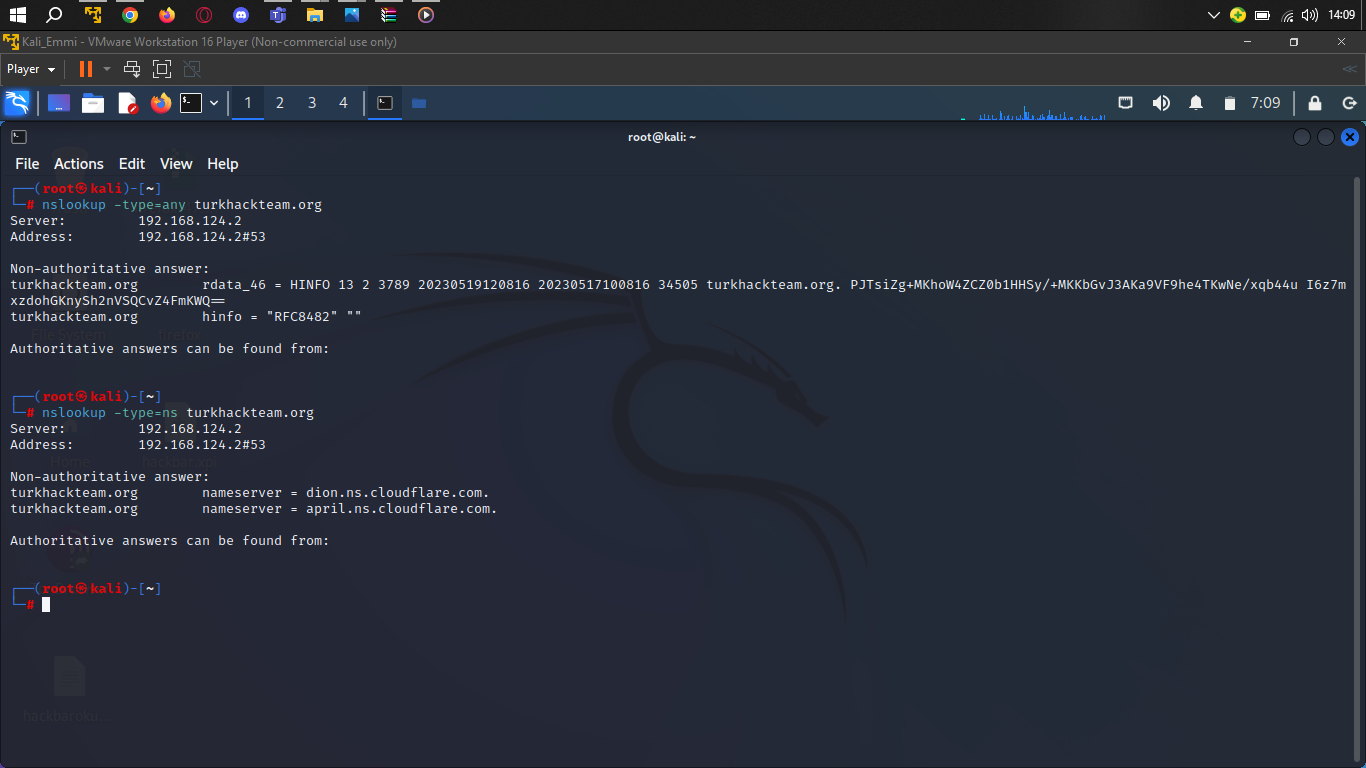Screen dimensions: 1366x768
Task: Open the Kali notifications bell
Action: pyautogui.click(x=1196, y=103)
